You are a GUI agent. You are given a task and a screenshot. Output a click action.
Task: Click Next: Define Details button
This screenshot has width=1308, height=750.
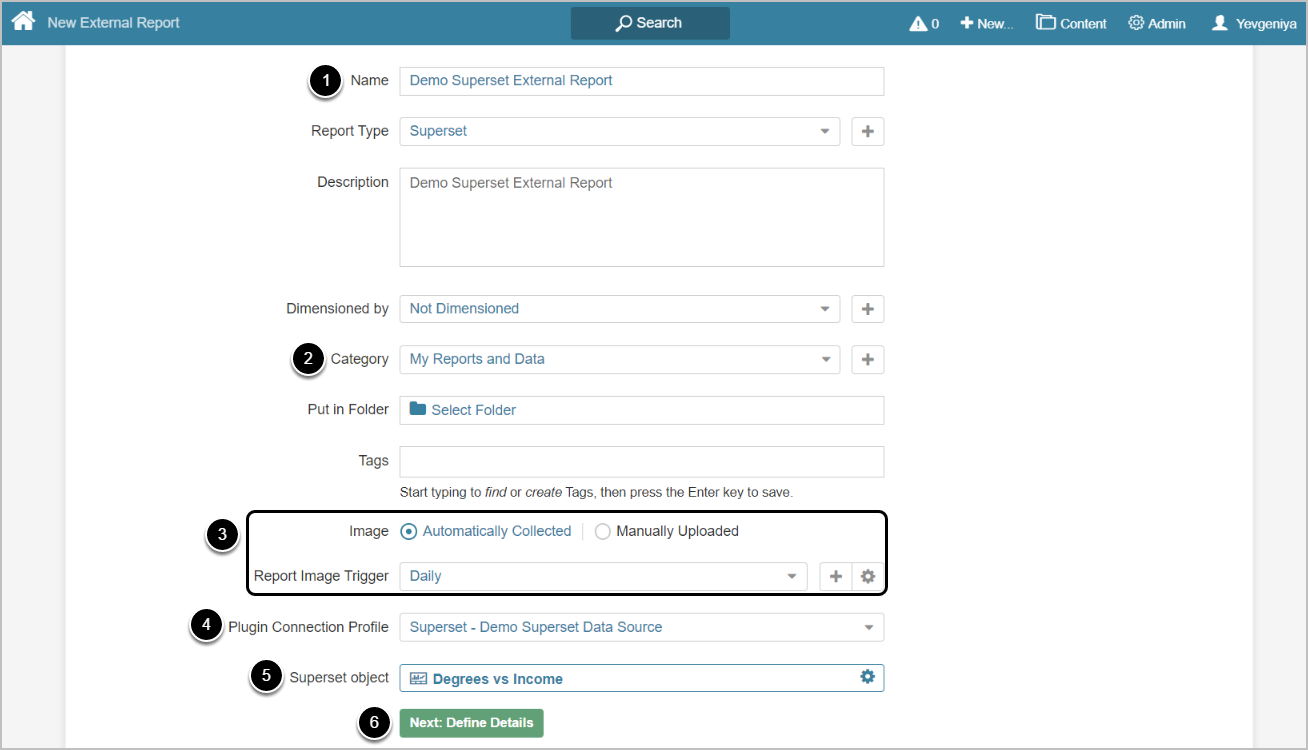(471, 723)
